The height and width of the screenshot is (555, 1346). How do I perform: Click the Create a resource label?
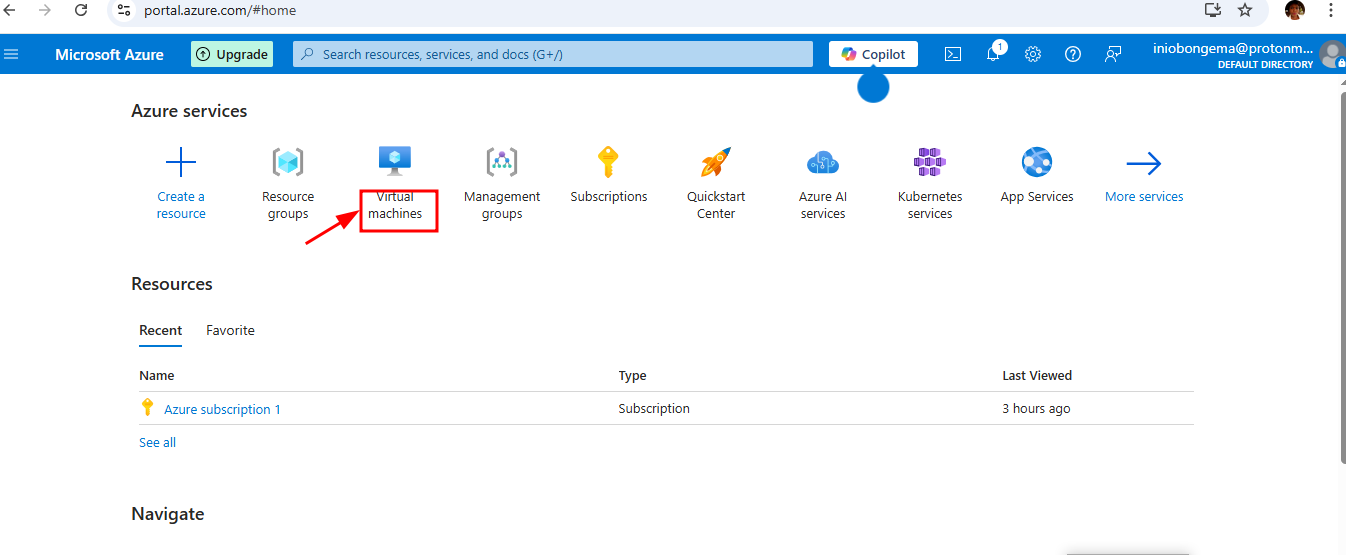[x=181, y=205]
